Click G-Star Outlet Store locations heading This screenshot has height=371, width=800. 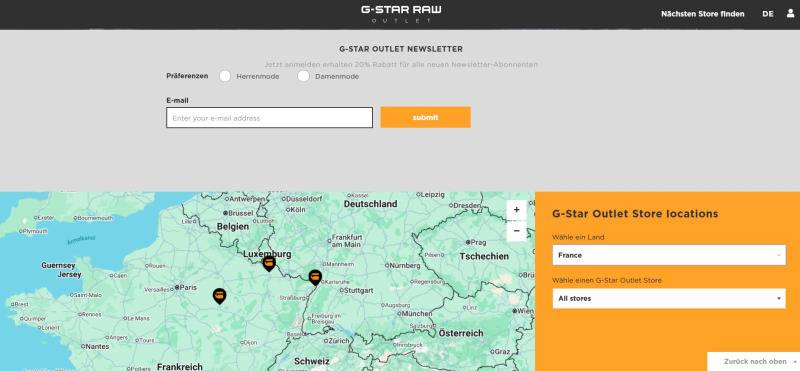coord(635,214)
